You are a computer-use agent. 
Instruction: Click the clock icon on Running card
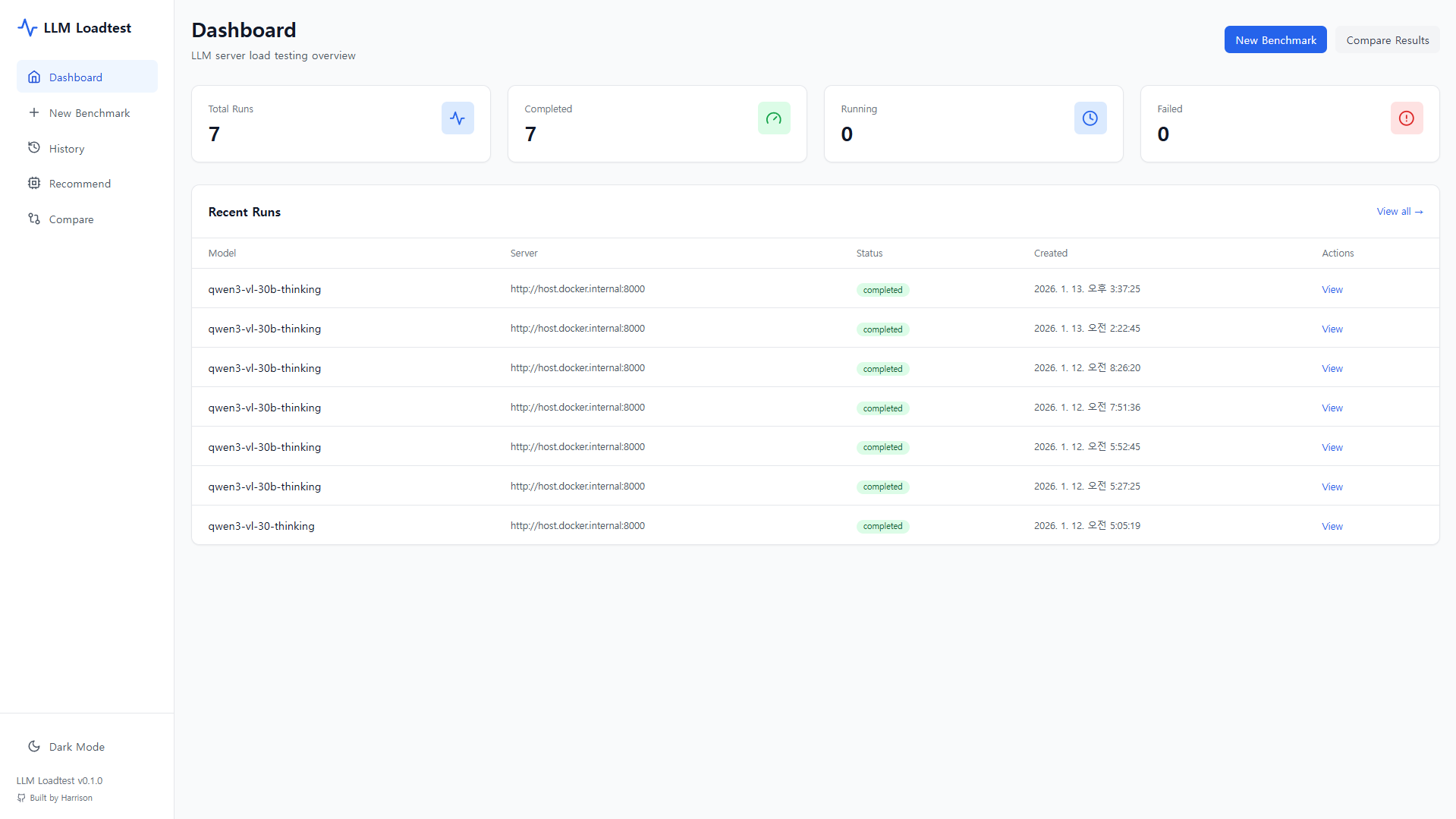[x=1090, y=118]
